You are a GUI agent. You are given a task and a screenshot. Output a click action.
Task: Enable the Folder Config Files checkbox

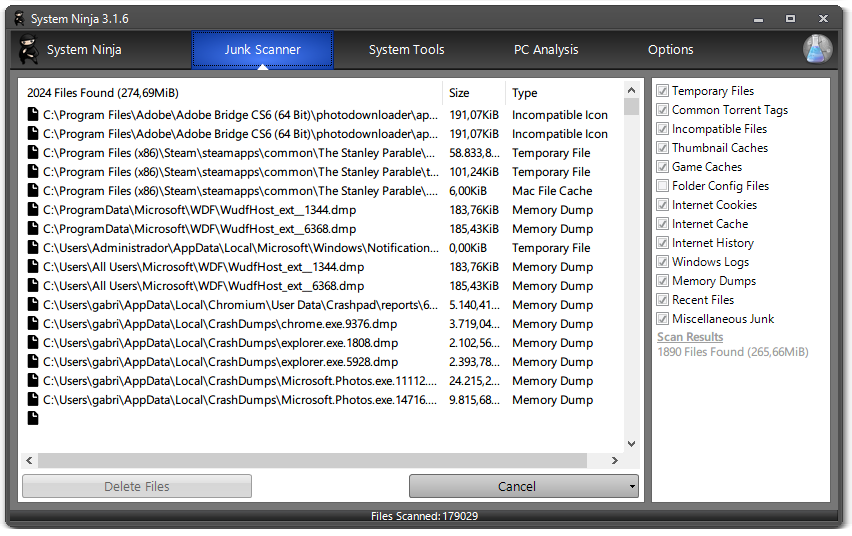click(662, 186)
